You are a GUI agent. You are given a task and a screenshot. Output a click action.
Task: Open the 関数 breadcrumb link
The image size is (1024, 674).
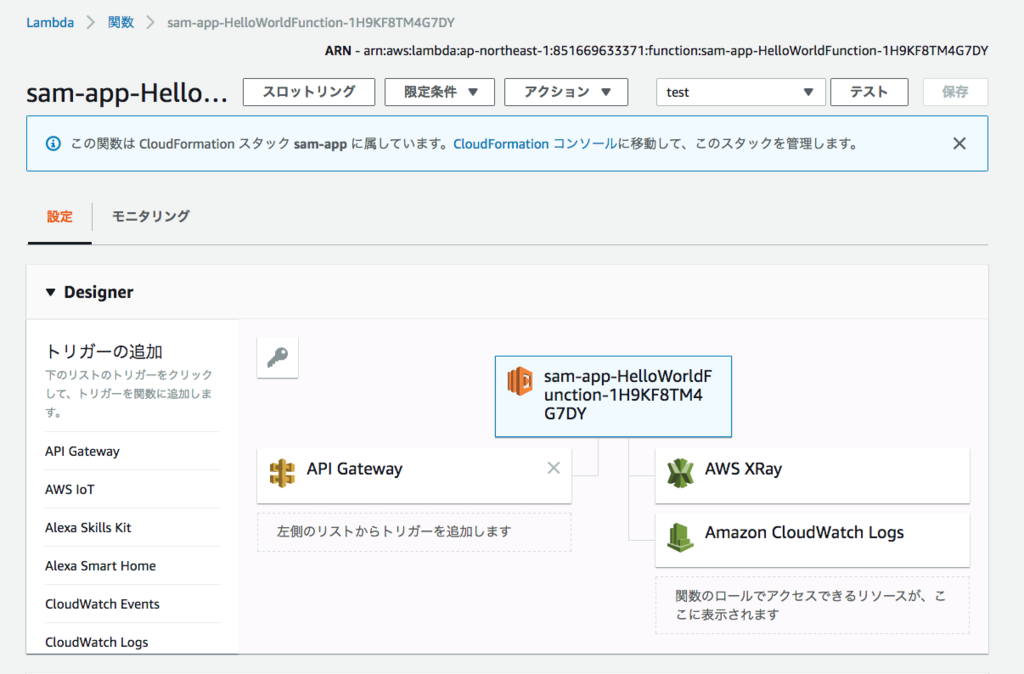(x=121, y=23)
